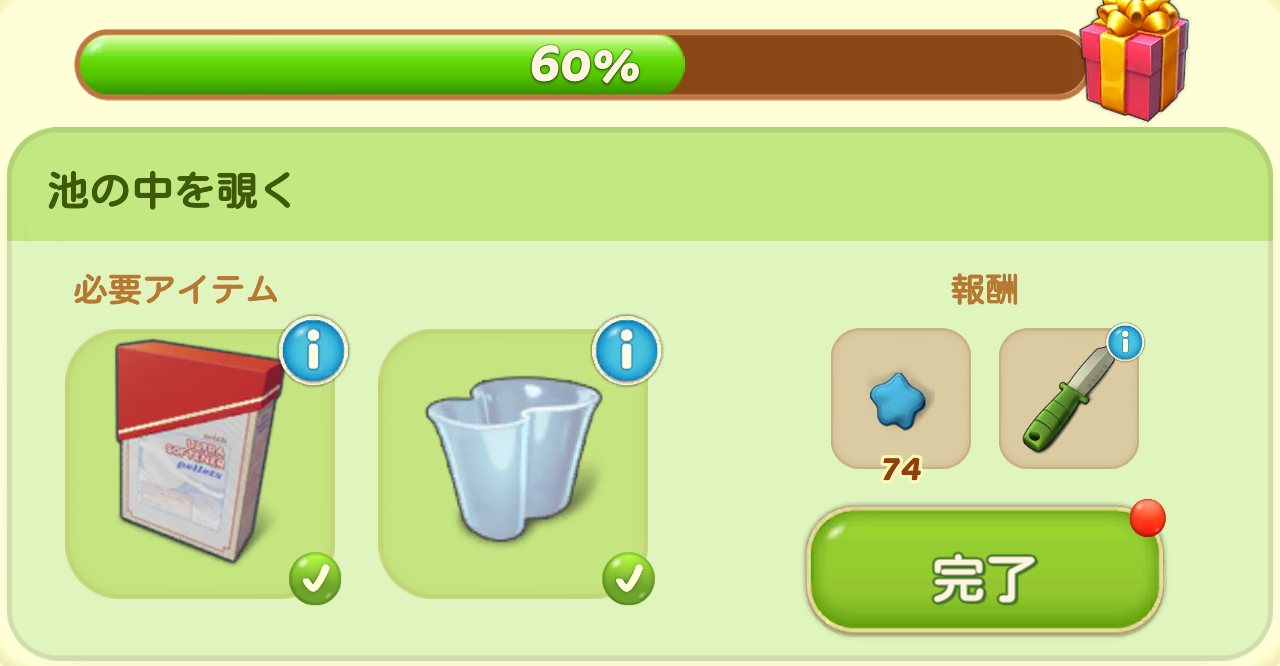Click the gift box at progress bar end
This screenshot has width=1280, height=666.
(x=1135, y=60)
